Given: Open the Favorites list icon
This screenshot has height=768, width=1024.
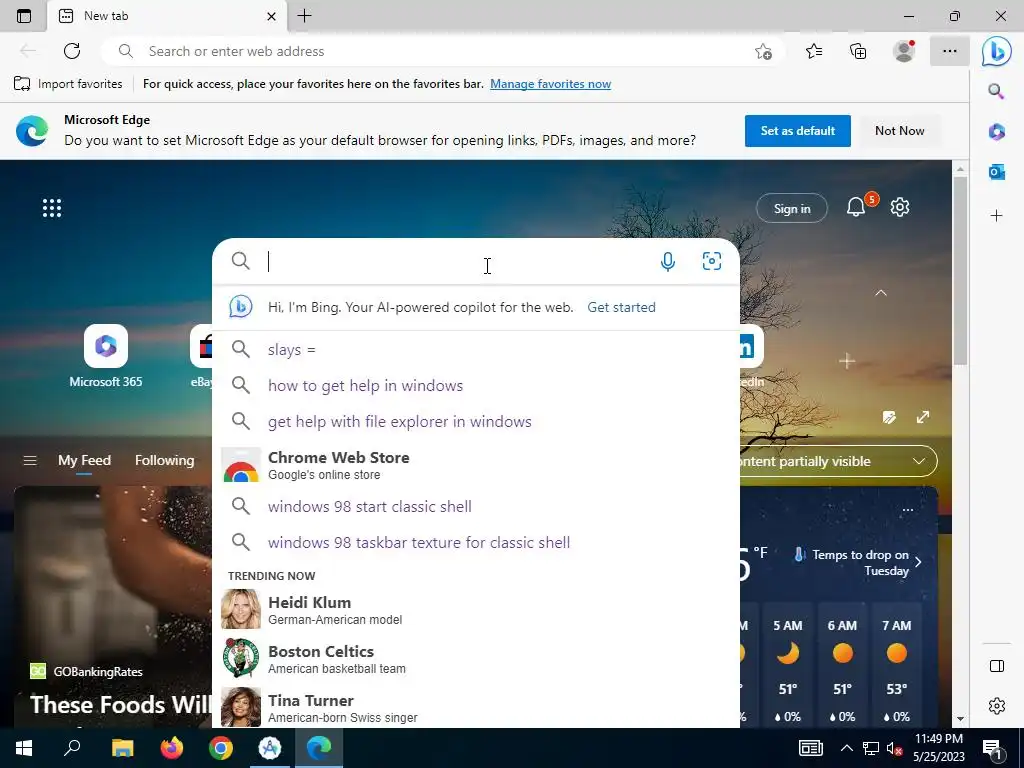Looking at the screenshot, I should (814, 51).
